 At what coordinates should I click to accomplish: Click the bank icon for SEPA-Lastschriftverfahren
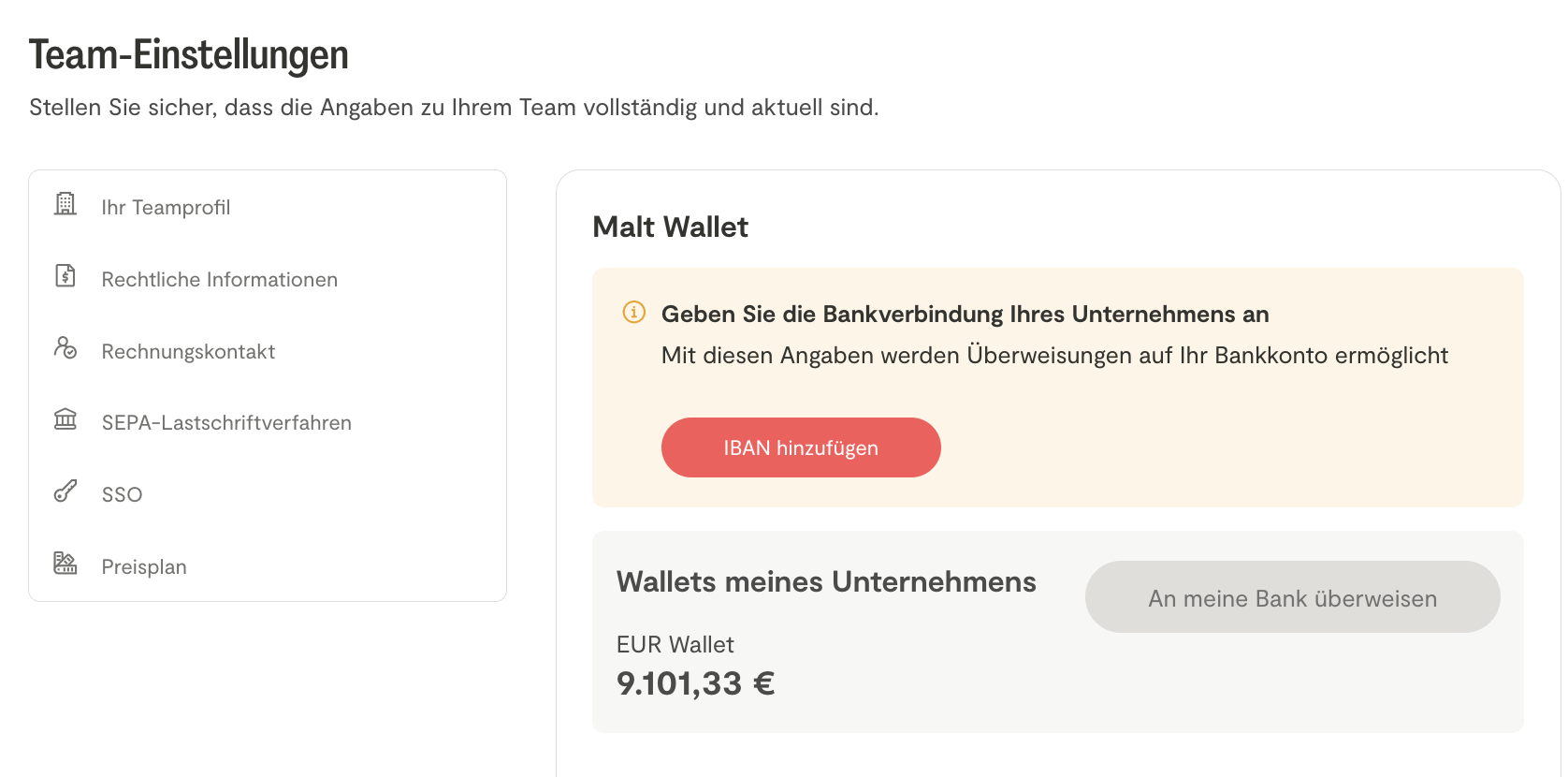65,419
